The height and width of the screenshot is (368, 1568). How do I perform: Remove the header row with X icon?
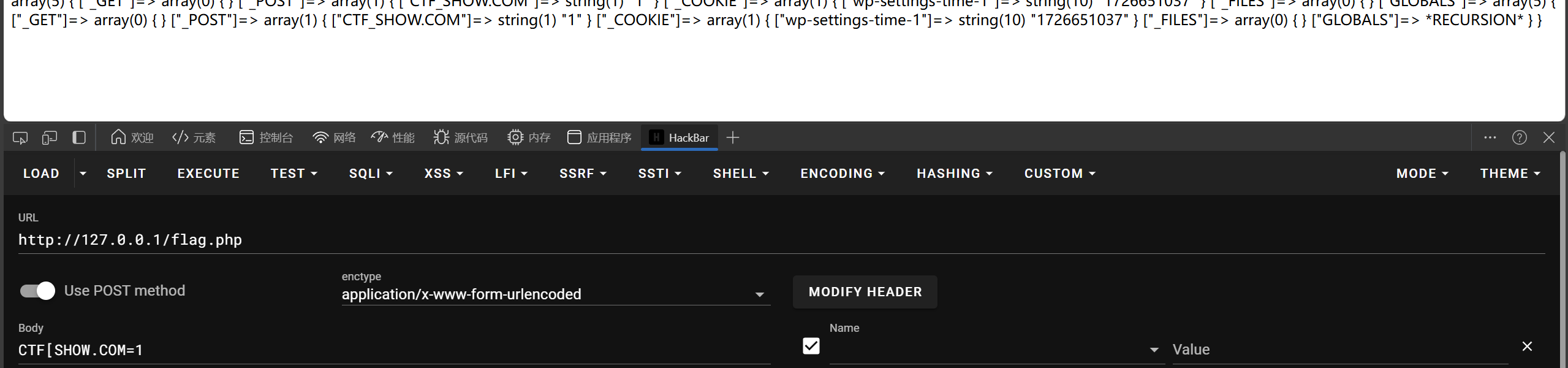coord(1527,347)
